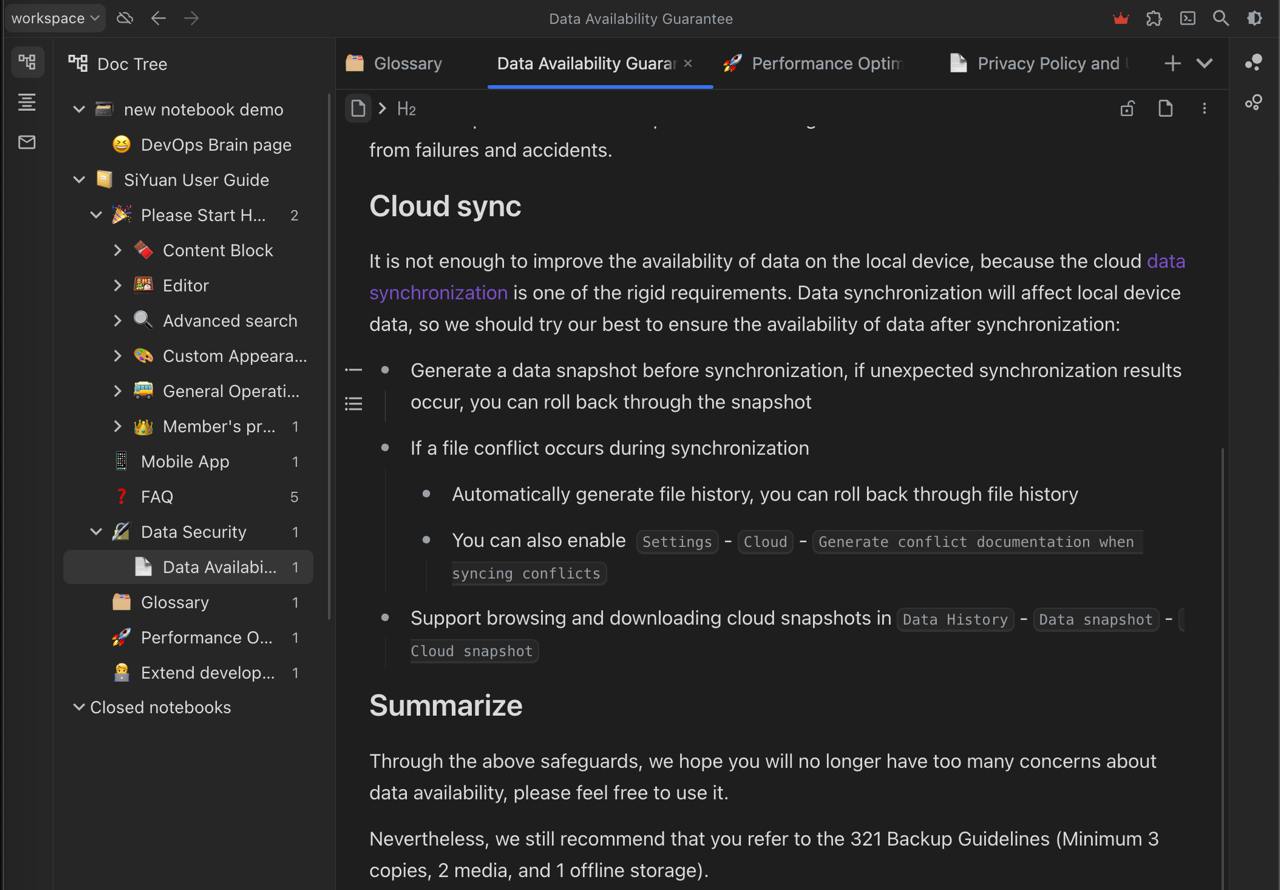The width and height of the screenshot is (1280, 890).
Task: Select Data Availability Guarantee tab
Action: [586, 63]
